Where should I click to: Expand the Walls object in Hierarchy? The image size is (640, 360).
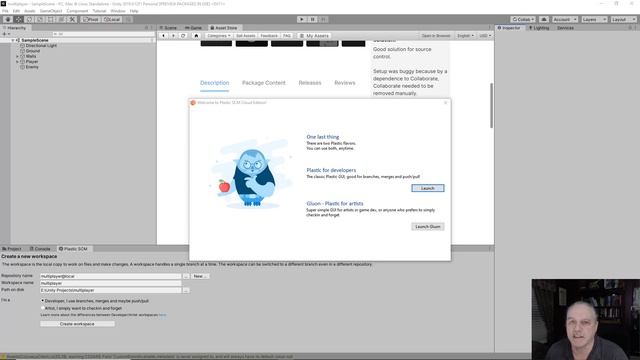pos(17,56)
